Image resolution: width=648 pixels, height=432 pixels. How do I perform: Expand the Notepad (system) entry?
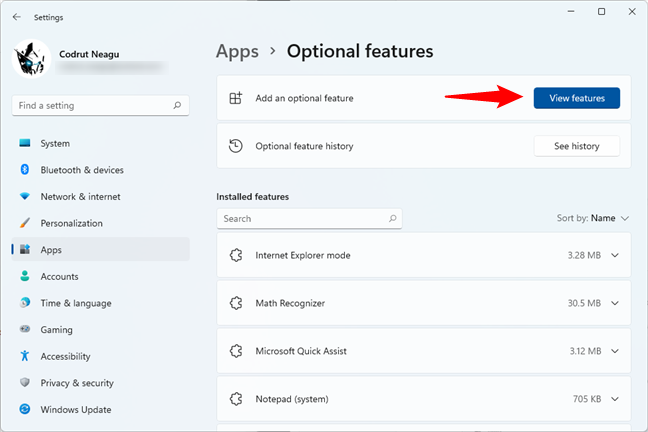point(615,399)
